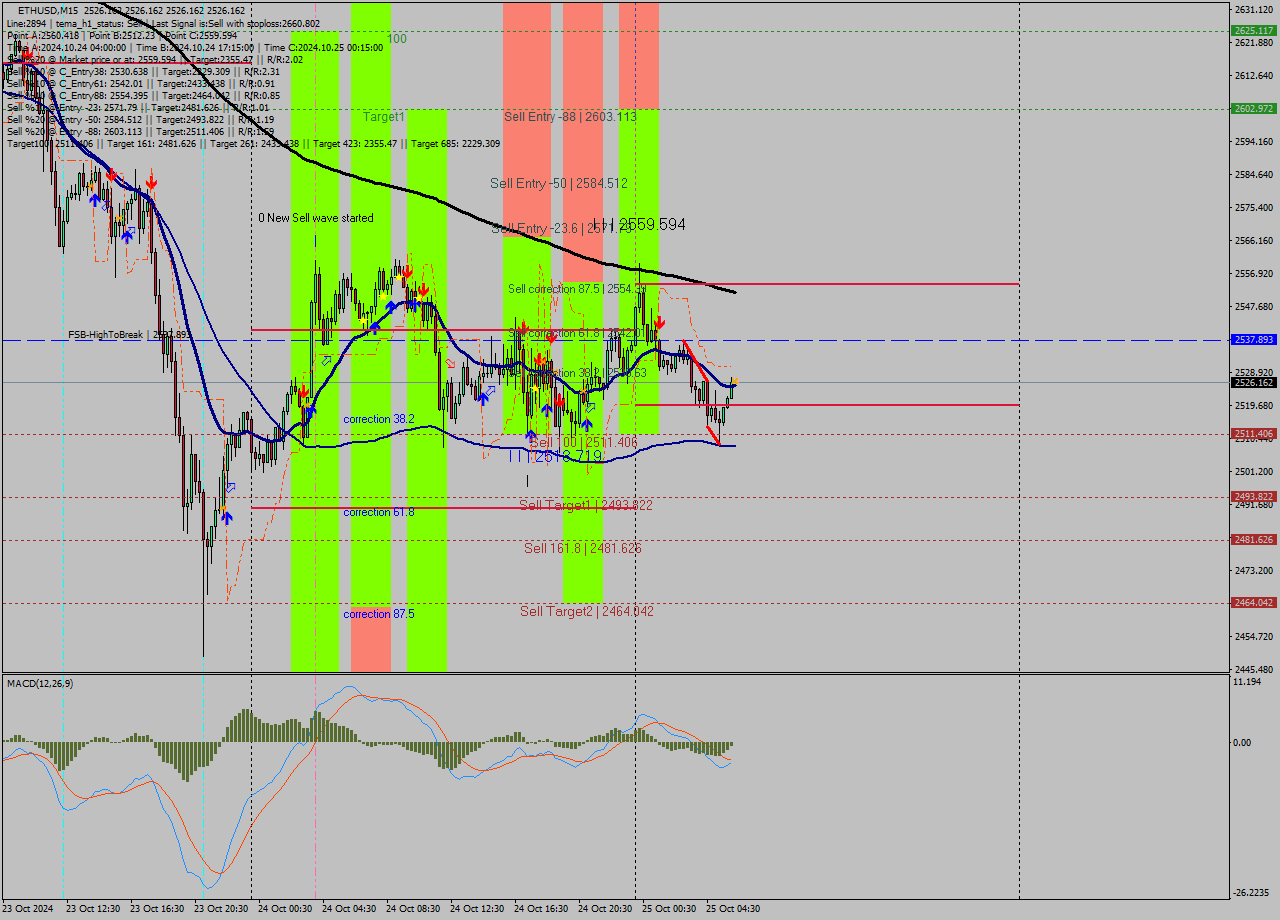Select the blue 'correction 87.5' label
Image resolution: width=1280 pixels, height=920 pixels.
click(x=379, y=614)
